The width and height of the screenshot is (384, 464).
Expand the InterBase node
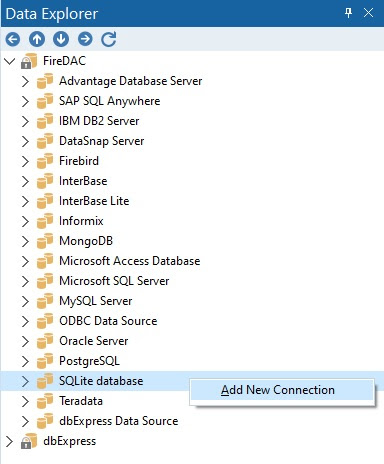(25, 181)
